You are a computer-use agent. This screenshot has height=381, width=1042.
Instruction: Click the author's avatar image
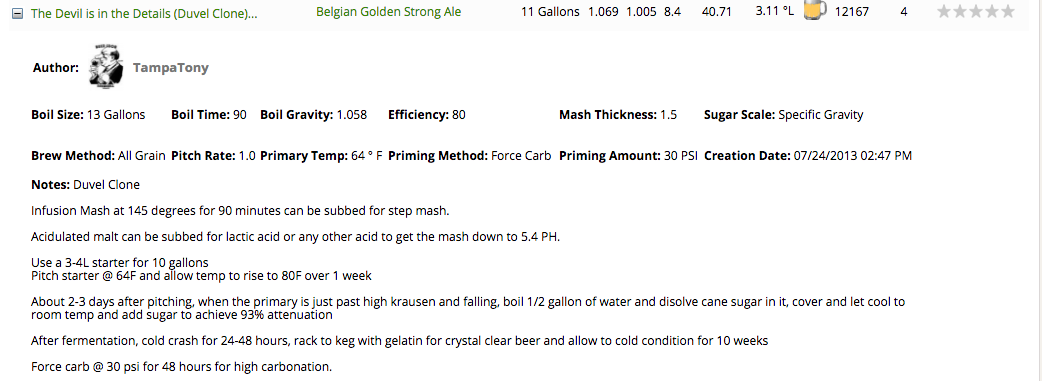point(106,67)
